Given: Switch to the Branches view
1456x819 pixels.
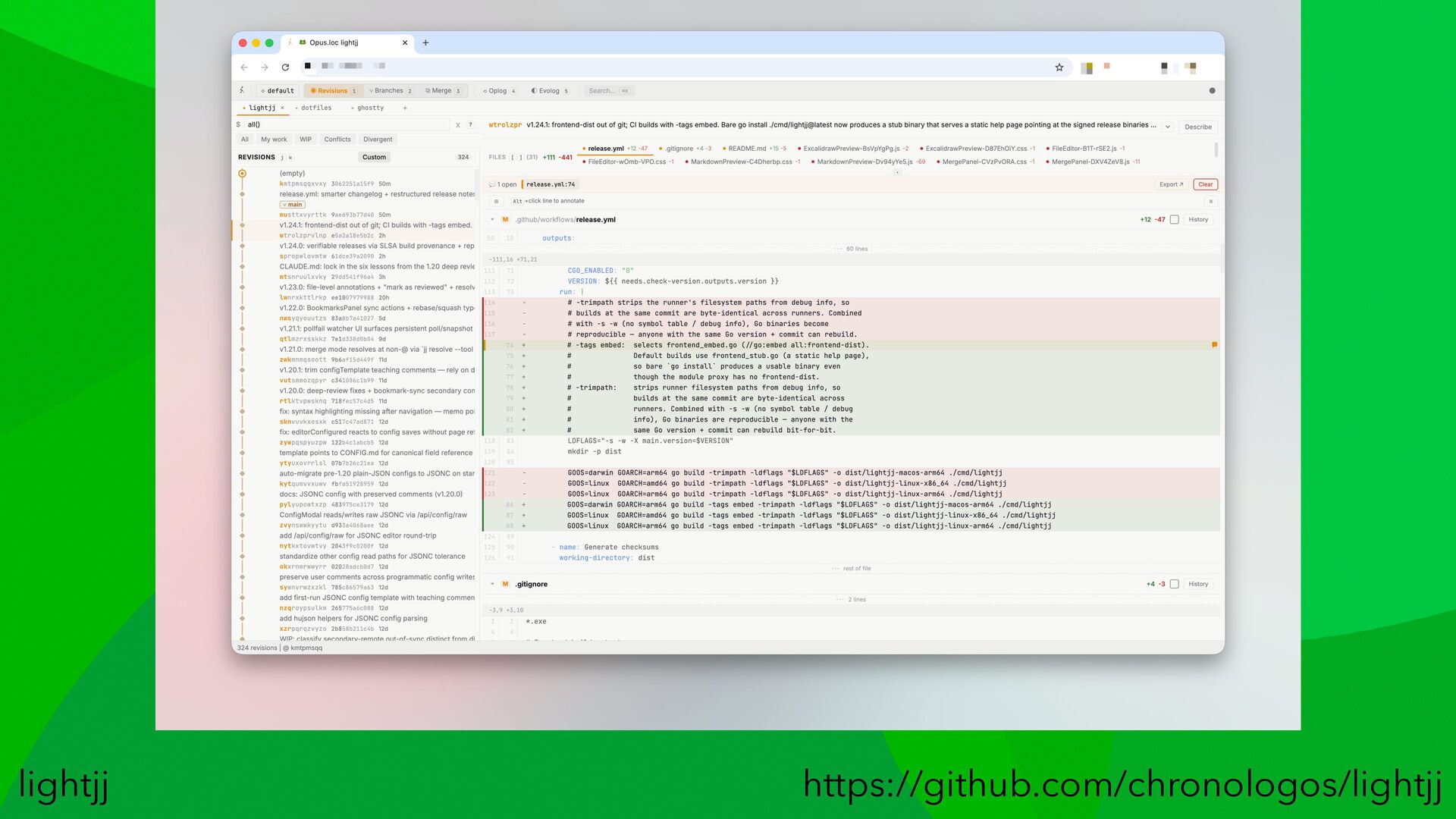Looking at the screenshot, I should pyautogui.click(x=390, y=91).
